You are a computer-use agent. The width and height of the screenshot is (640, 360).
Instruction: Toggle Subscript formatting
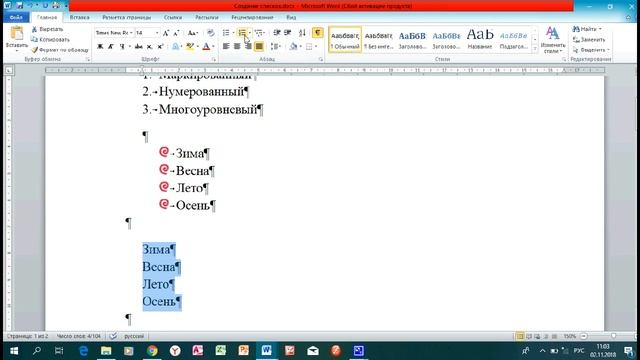(x=150, y=47)
